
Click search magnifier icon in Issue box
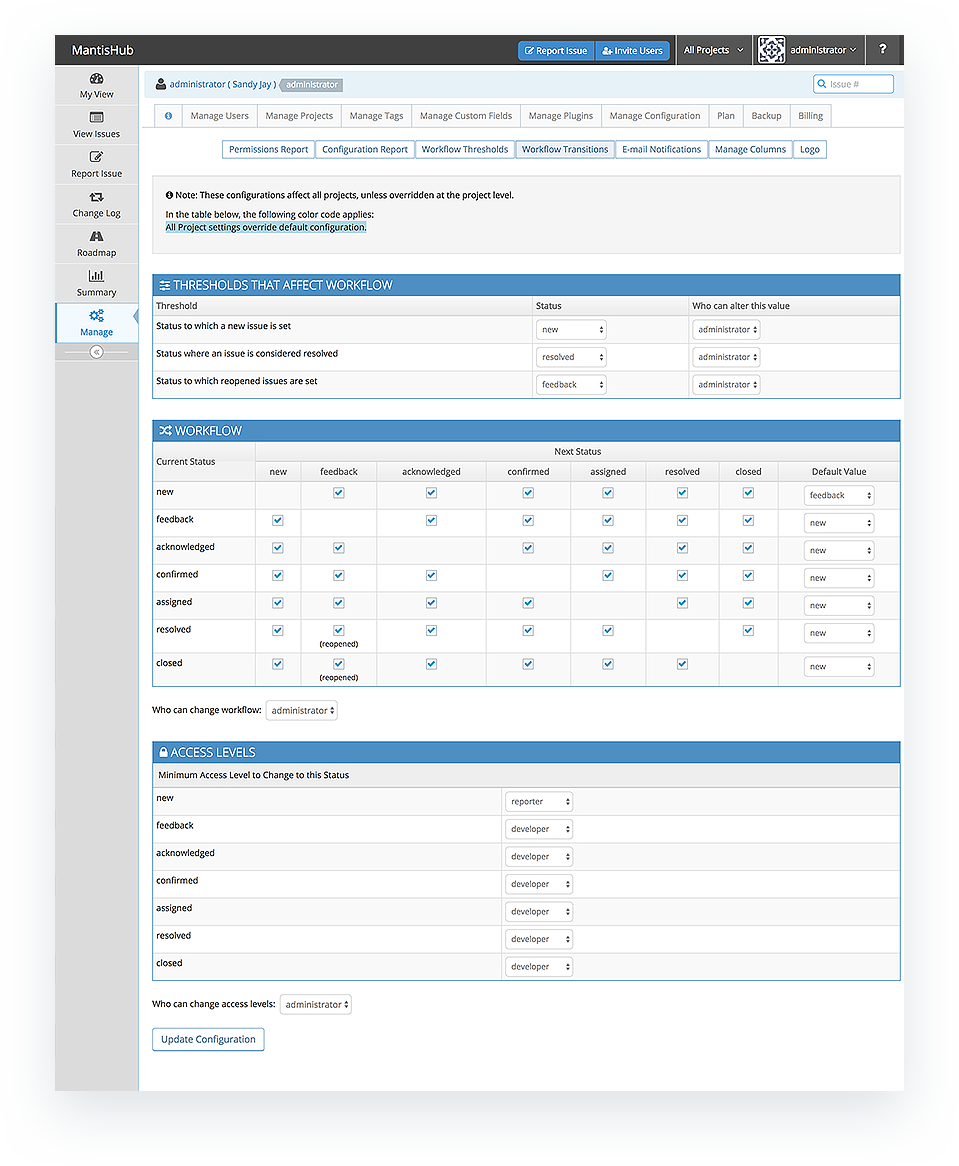821,84
